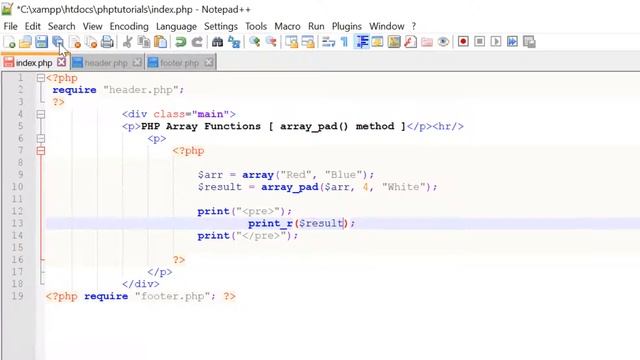
Task: Open the Define Your Language icon
Action: pos(378,42)
